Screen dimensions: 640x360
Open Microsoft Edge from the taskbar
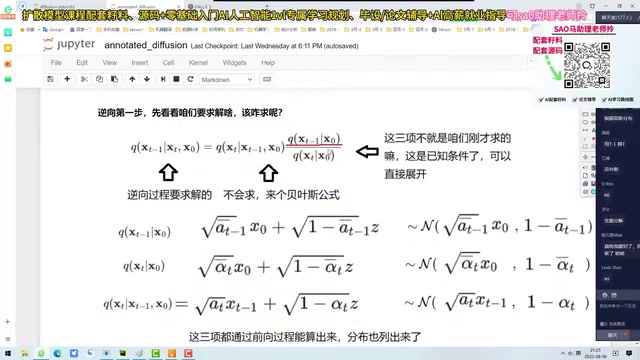[58, 353]
